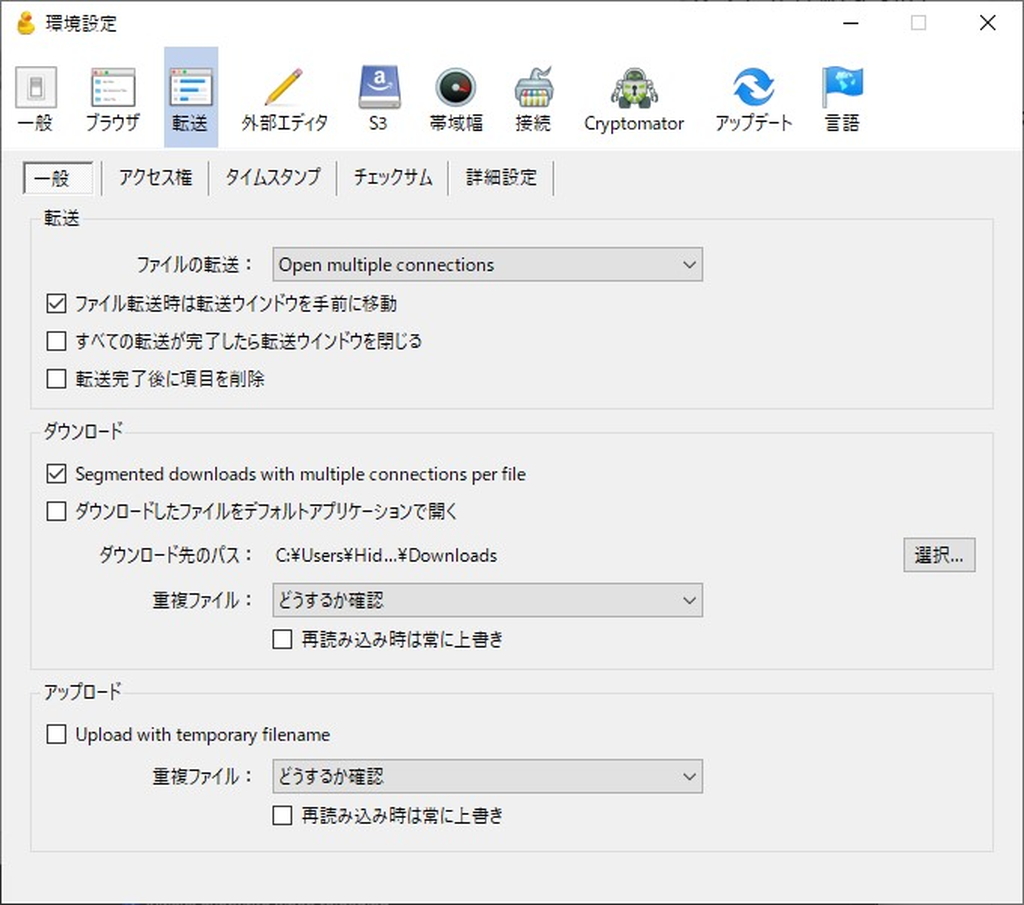1024x905 pixels.
Task: Open the 一般 (General) preferences icon
Action: (x=36, y=95)
